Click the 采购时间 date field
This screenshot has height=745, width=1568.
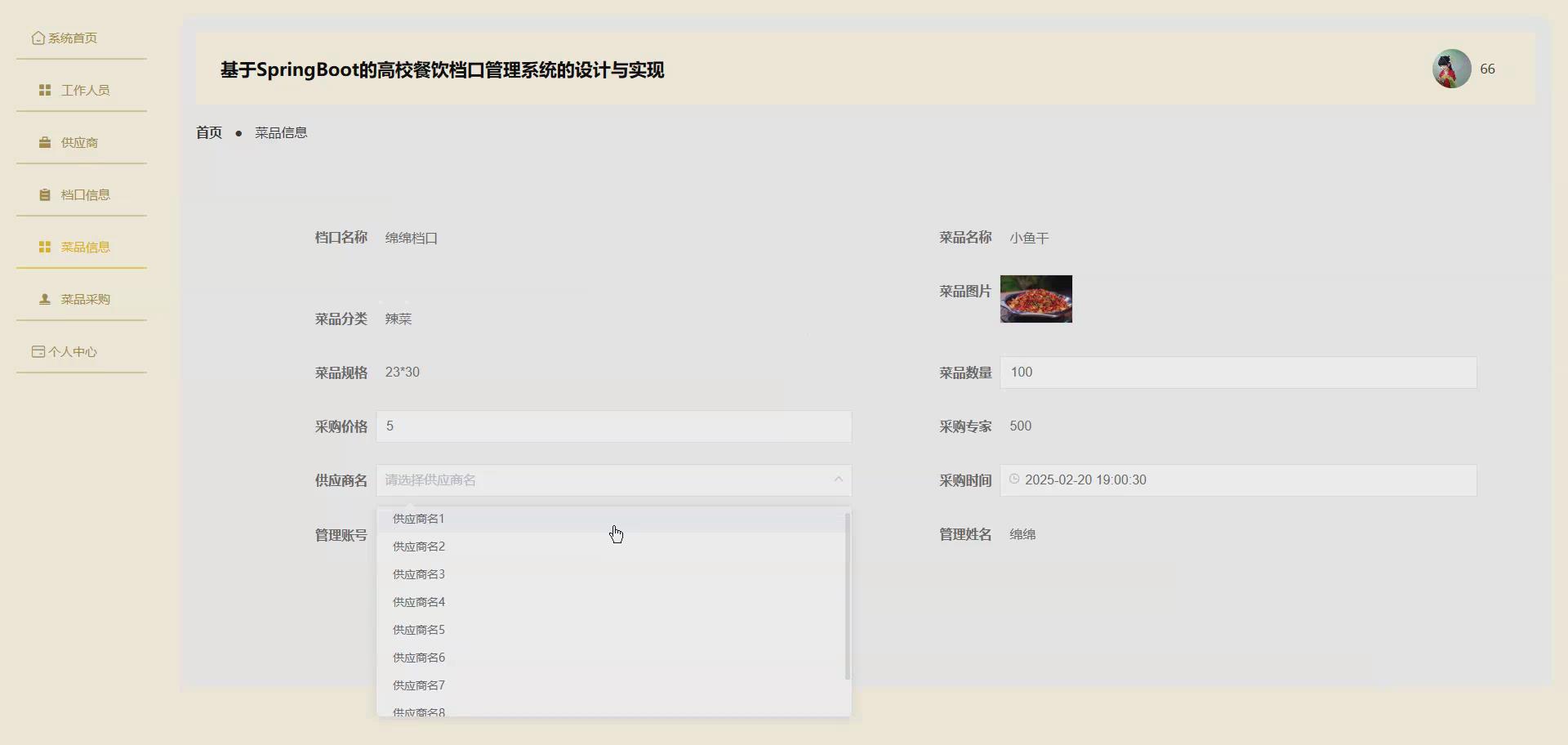[1238, 480]
